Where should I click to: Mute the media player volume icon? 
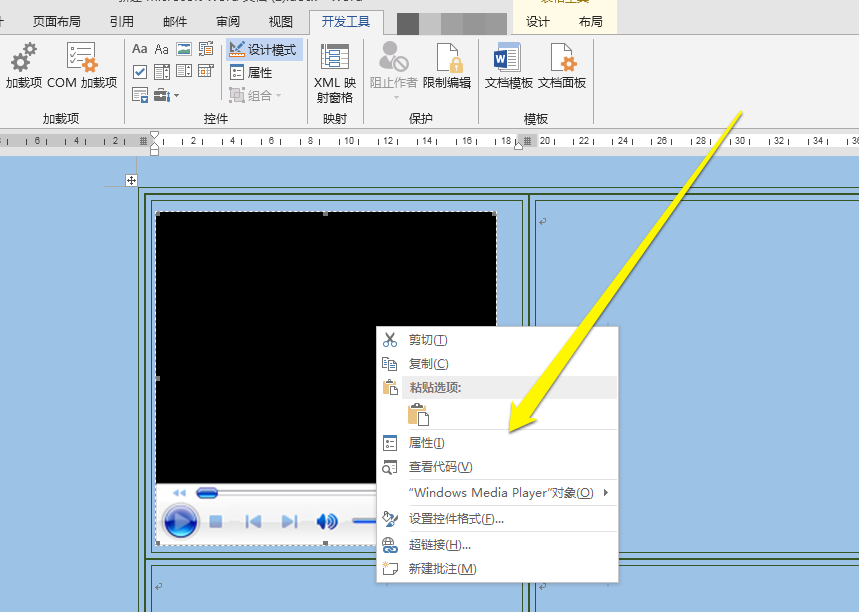coord(327,522)
